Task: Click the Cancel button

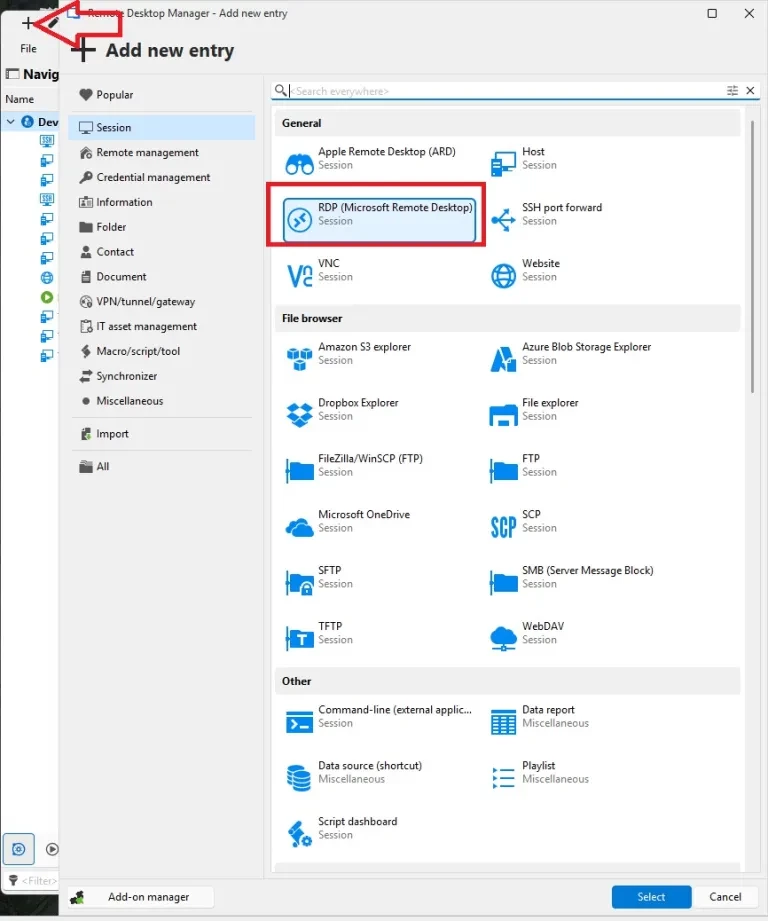Action: [725, 897]
